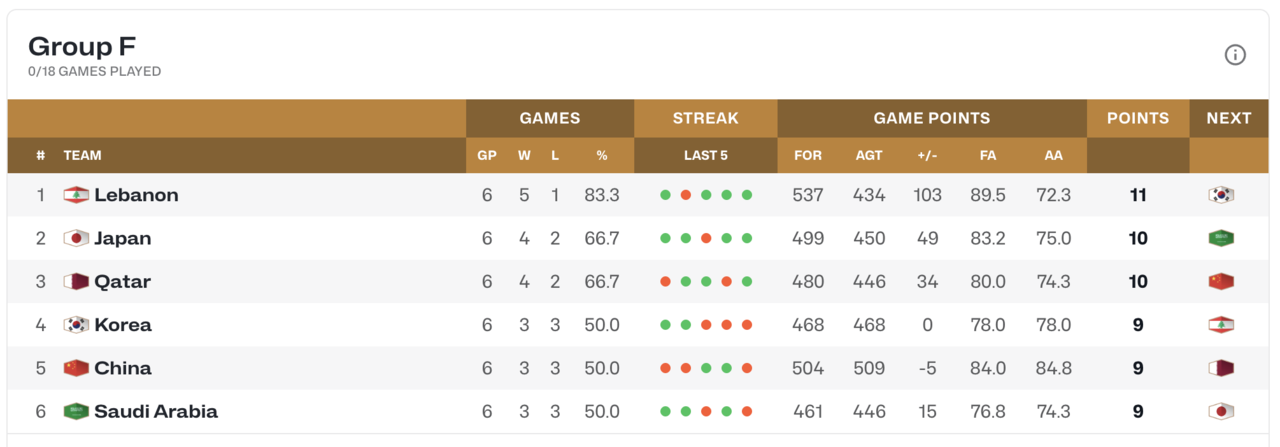Select the win percentage column header

602,155
